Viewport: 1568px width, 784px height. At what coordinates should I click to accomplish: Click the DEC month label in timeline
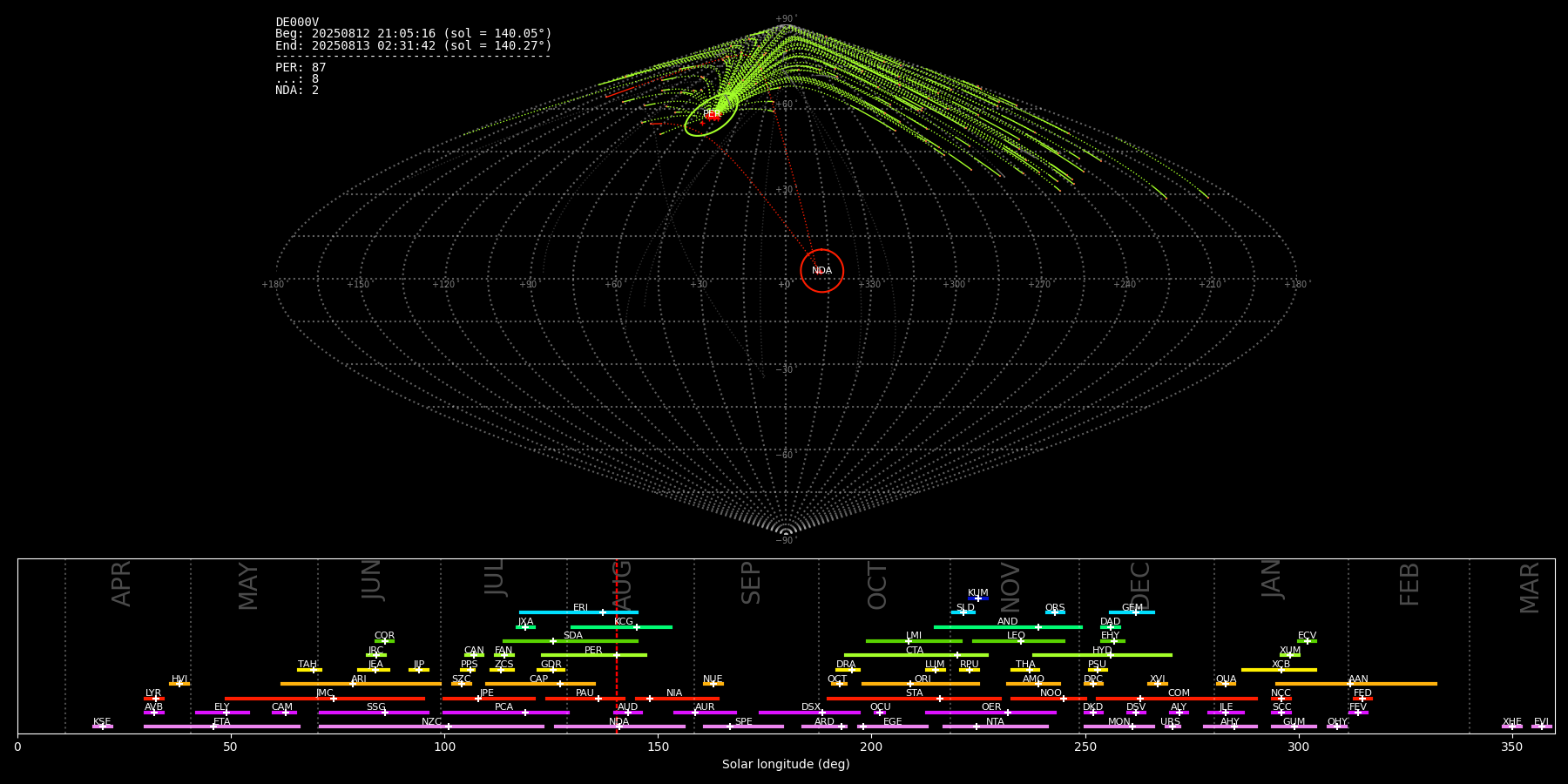(x=1140, y=585)
